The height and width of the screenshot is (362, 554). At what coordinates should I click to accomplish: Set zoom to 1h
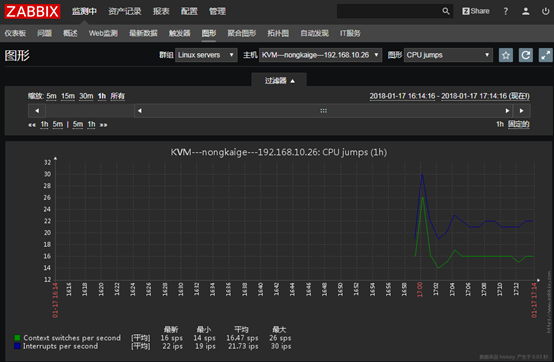pyautogui.click(x=102, y=96)
